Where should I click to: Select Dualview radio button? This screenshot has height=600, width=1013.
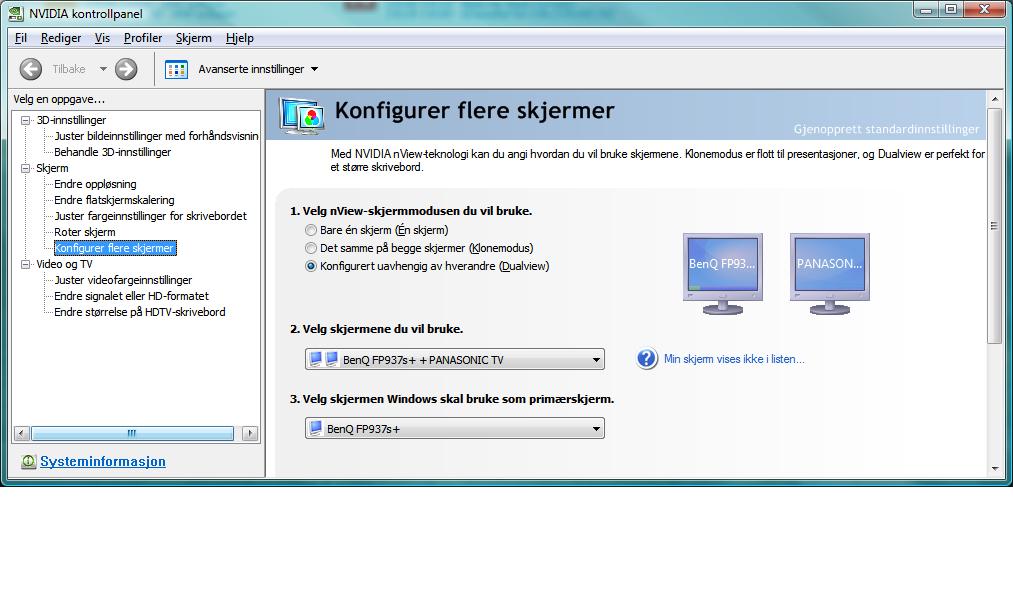[311, 266]
